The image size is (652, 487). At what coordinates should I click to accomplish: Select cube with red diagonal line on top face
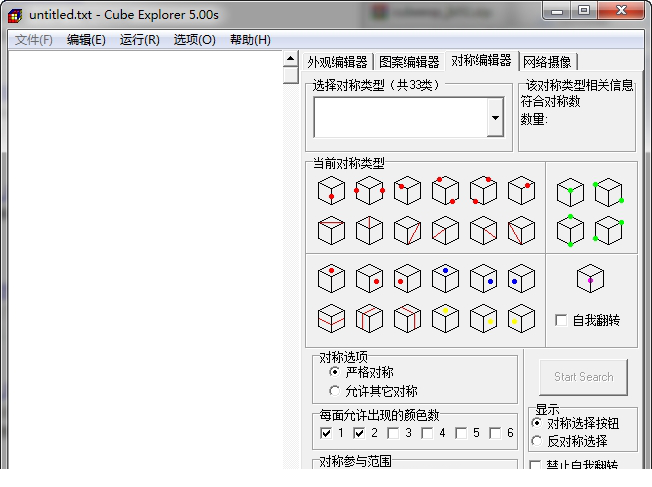pyautogui.click(x=331, y=230)
